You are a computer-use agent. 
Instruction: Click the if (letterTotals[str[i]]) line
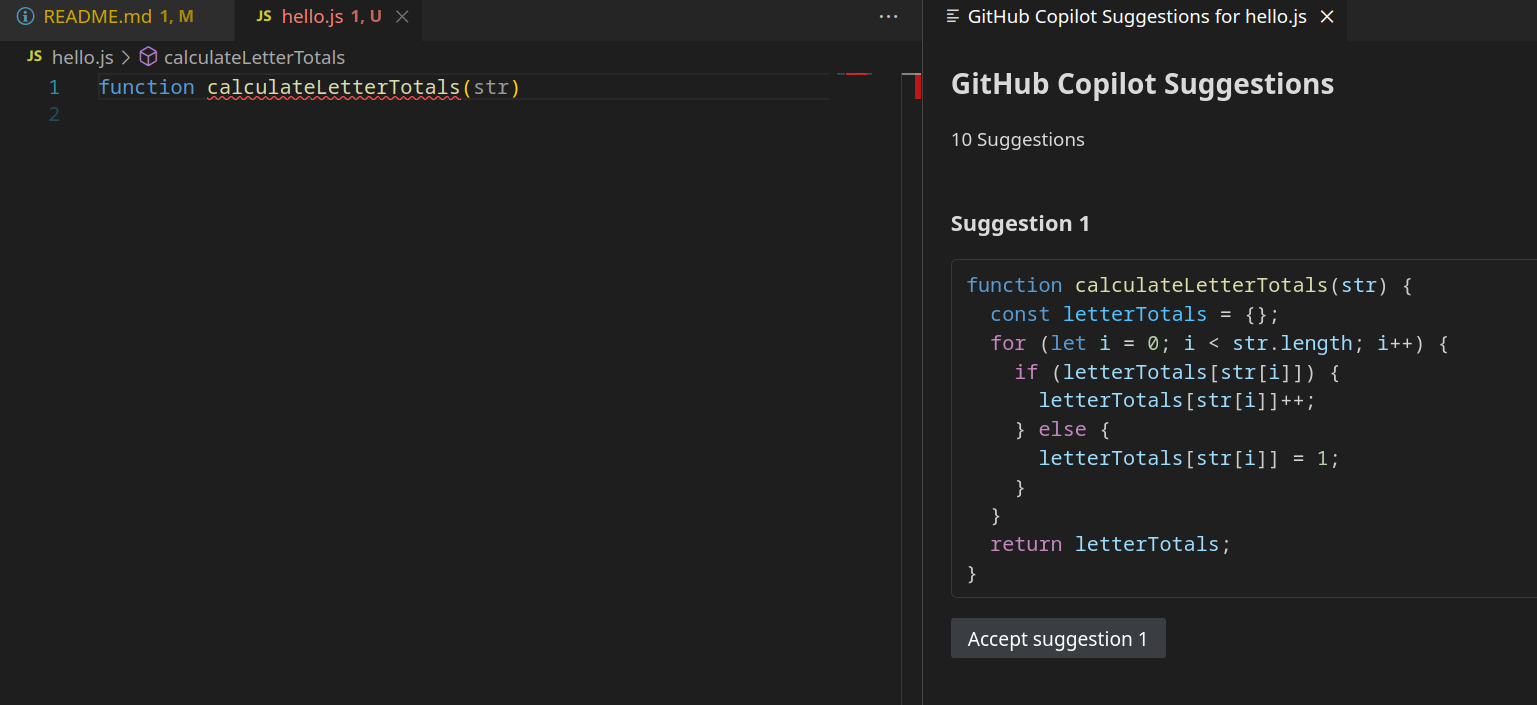pyautogui.click(x=1176, y=372)
